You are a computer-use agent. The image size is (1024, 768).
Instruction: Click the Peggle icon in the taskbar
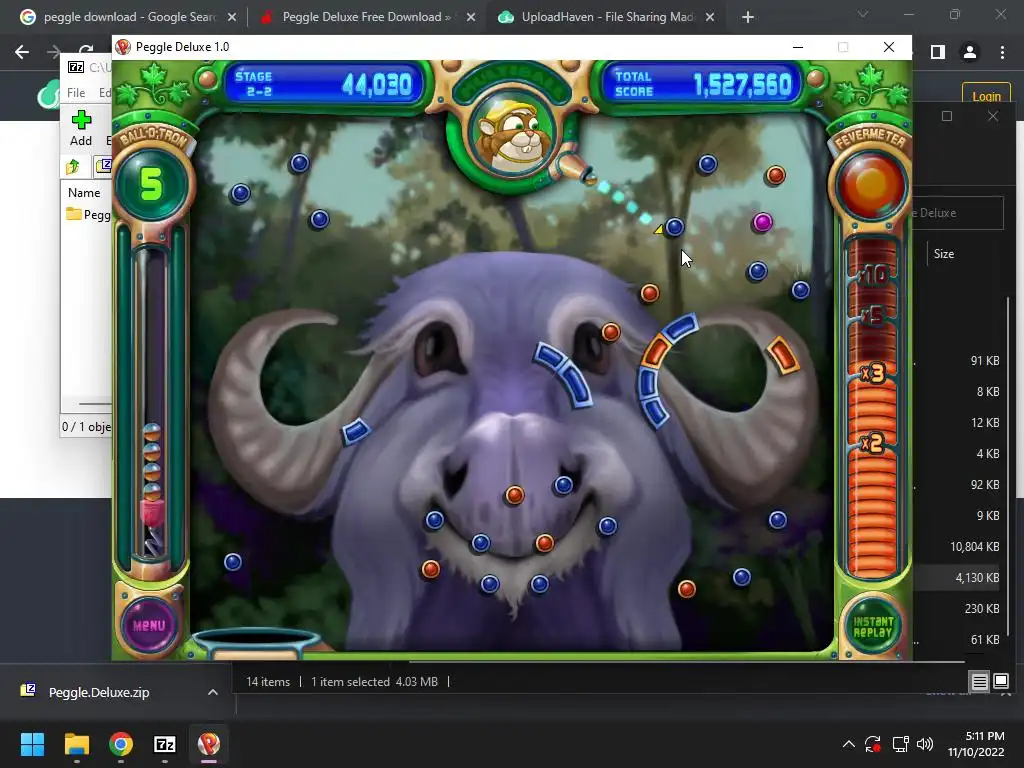tap(209, 744)
